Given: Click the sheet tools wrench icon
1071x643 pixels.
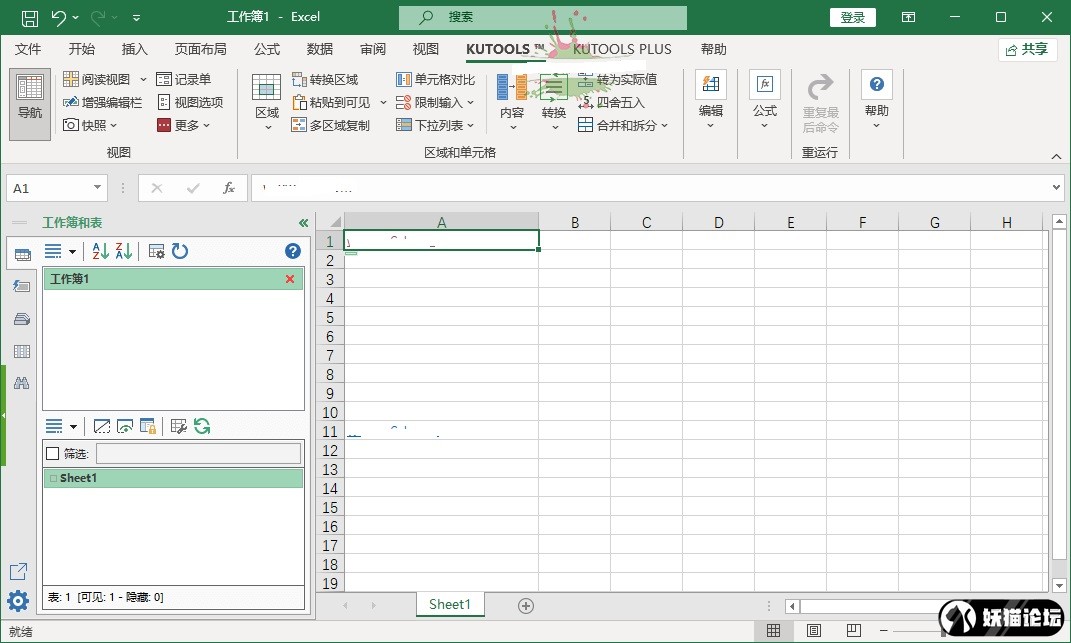Looking at the screenshot, I should point(179,426).
